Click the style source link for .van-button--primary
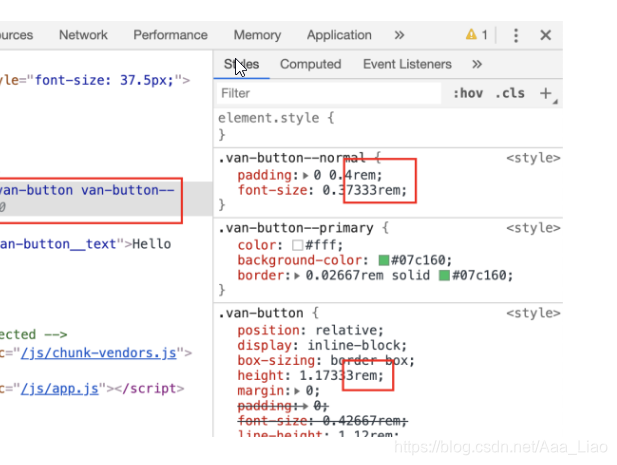The image size is (617, 465). (533, 228)
